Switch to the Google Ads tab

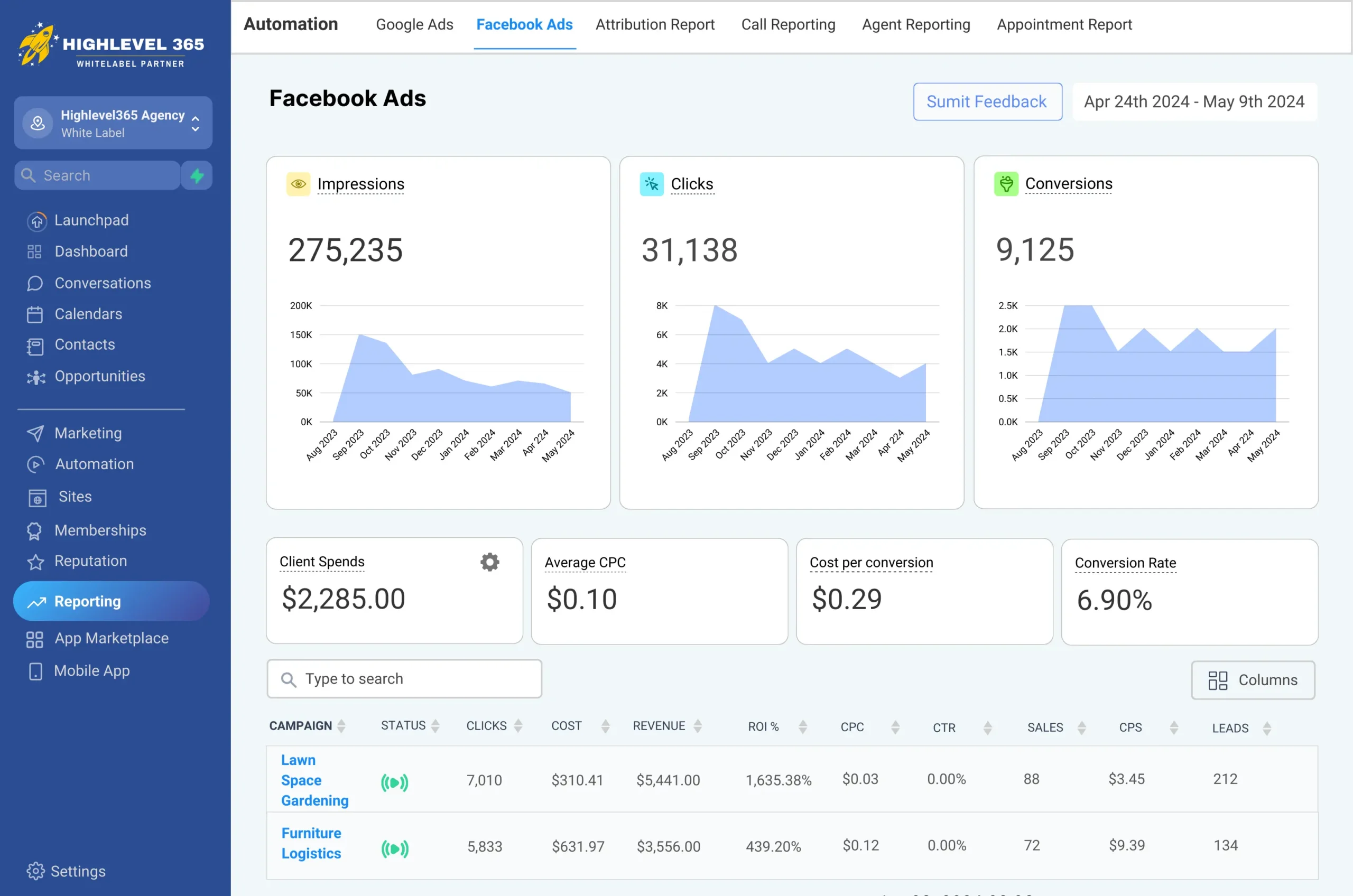[x=414, y=25]
